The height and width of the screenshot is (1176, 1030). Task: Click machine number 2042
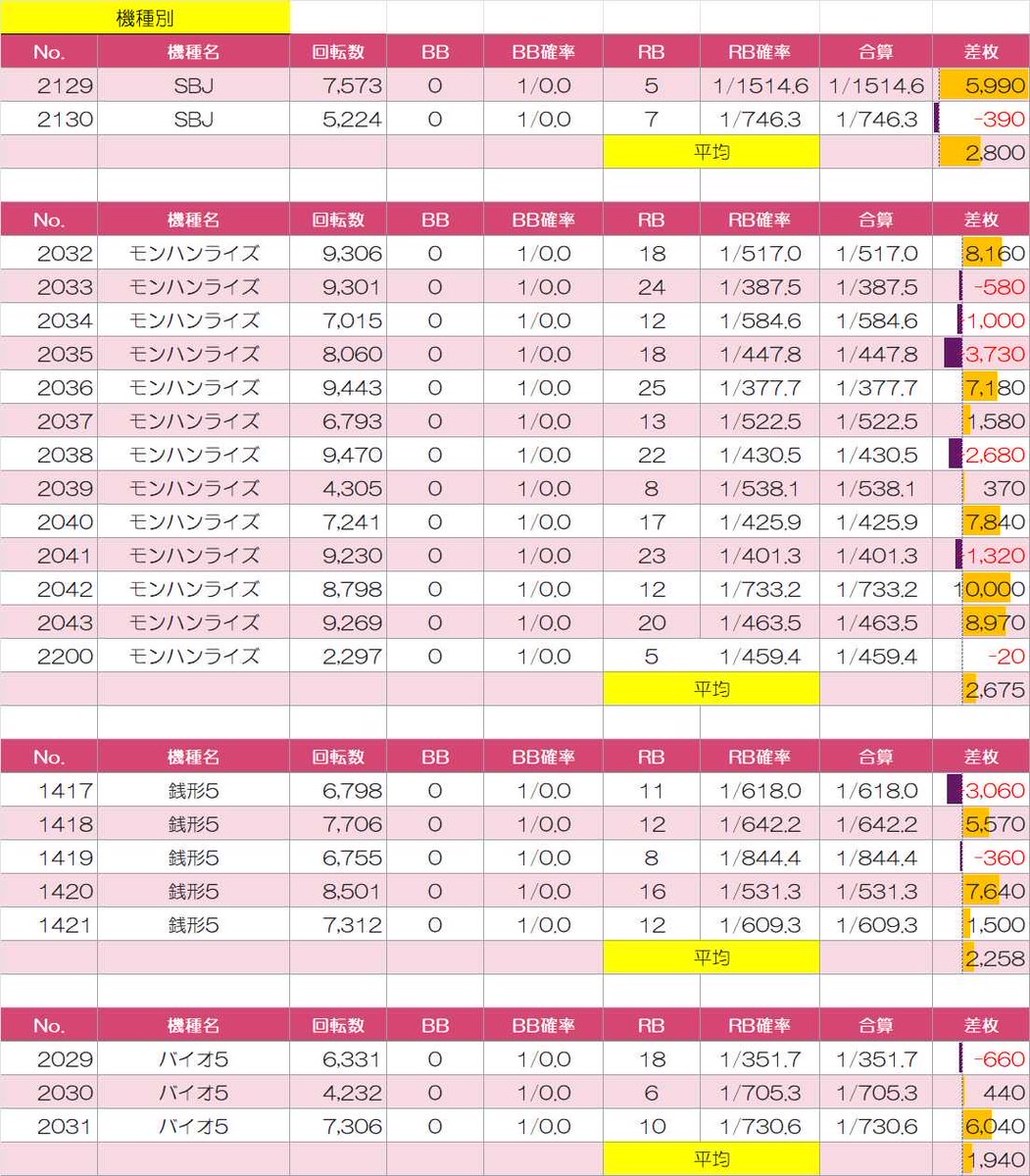click(65, 589)
